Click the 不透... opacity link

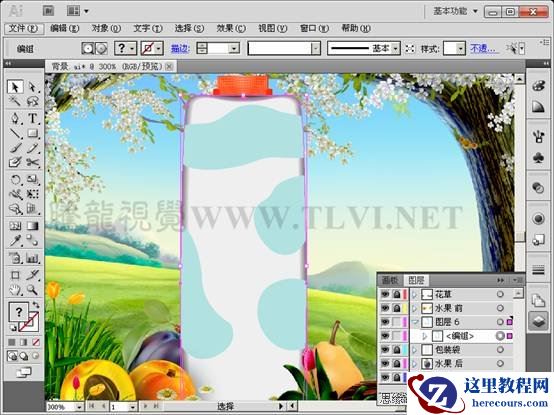484,48
